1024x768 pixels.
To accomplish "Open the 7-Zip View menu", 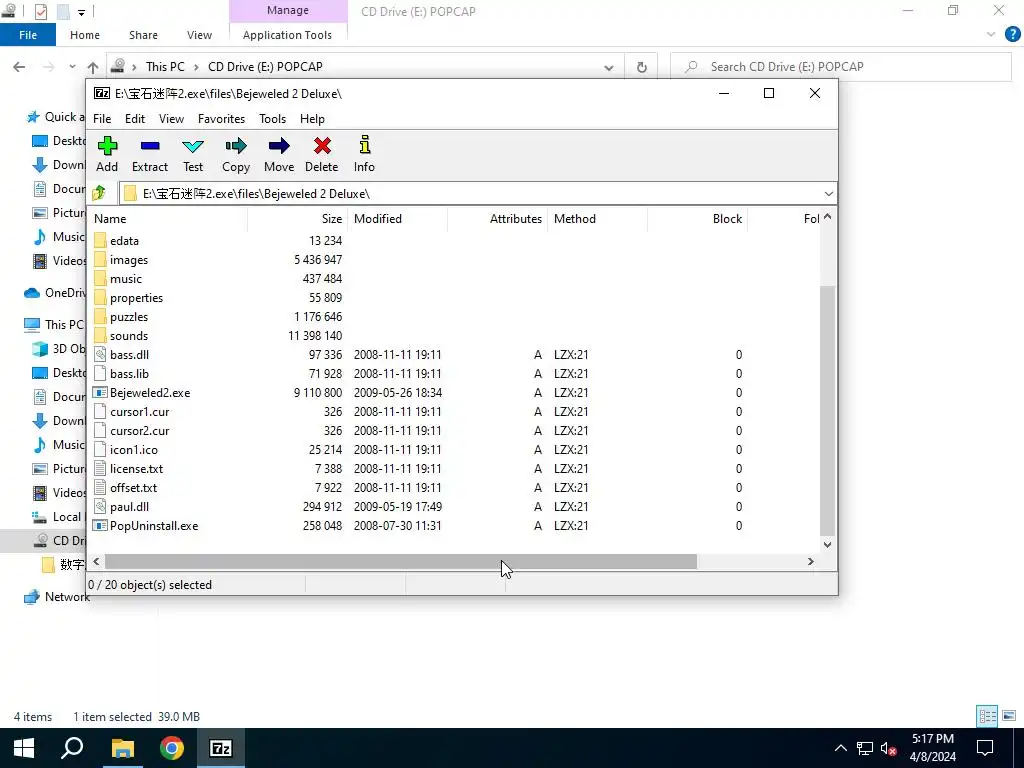I will (x=171, y=119).
